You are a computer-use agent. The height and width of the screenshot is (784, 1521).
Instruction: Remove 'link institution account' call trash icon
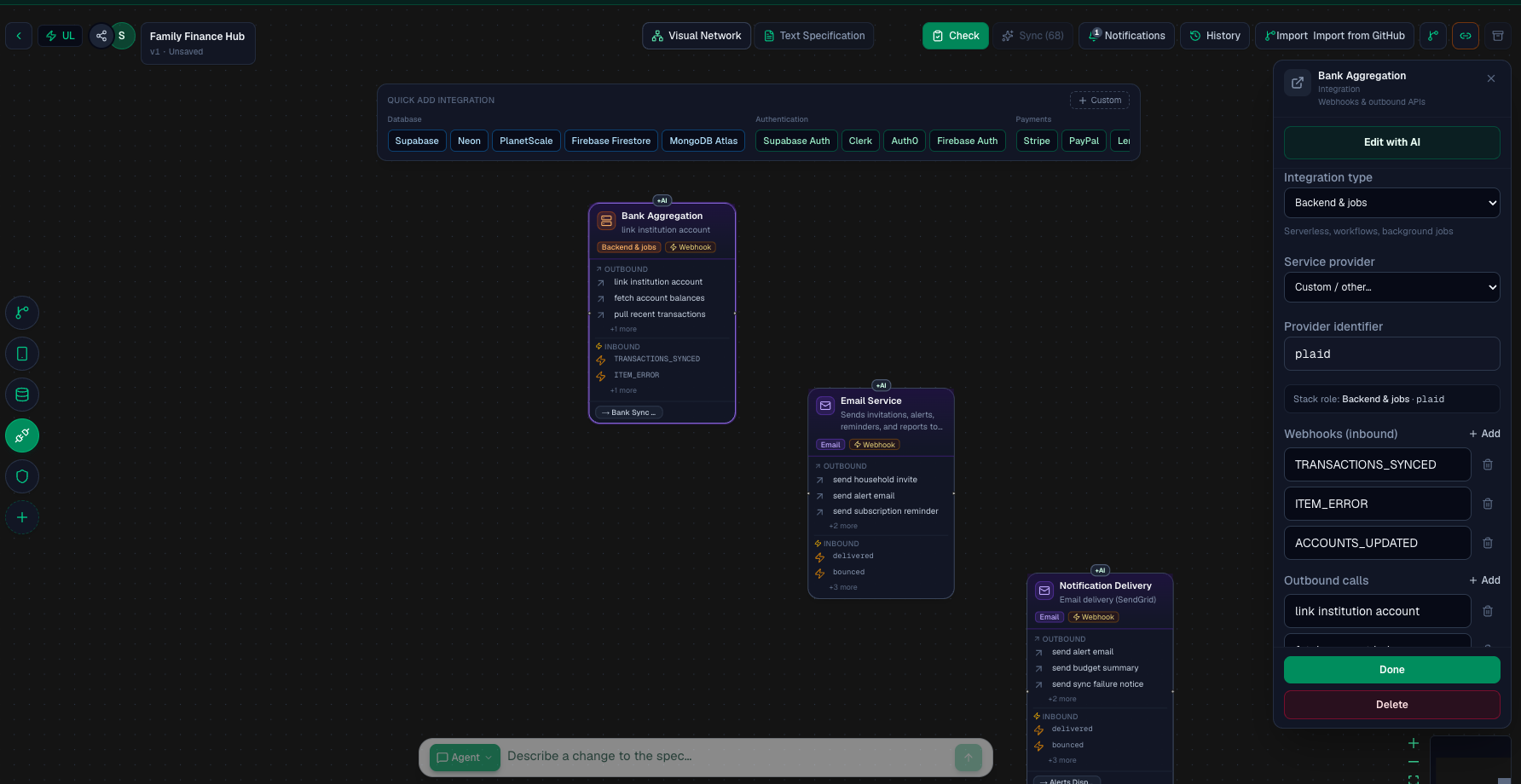pos(1488,611)
